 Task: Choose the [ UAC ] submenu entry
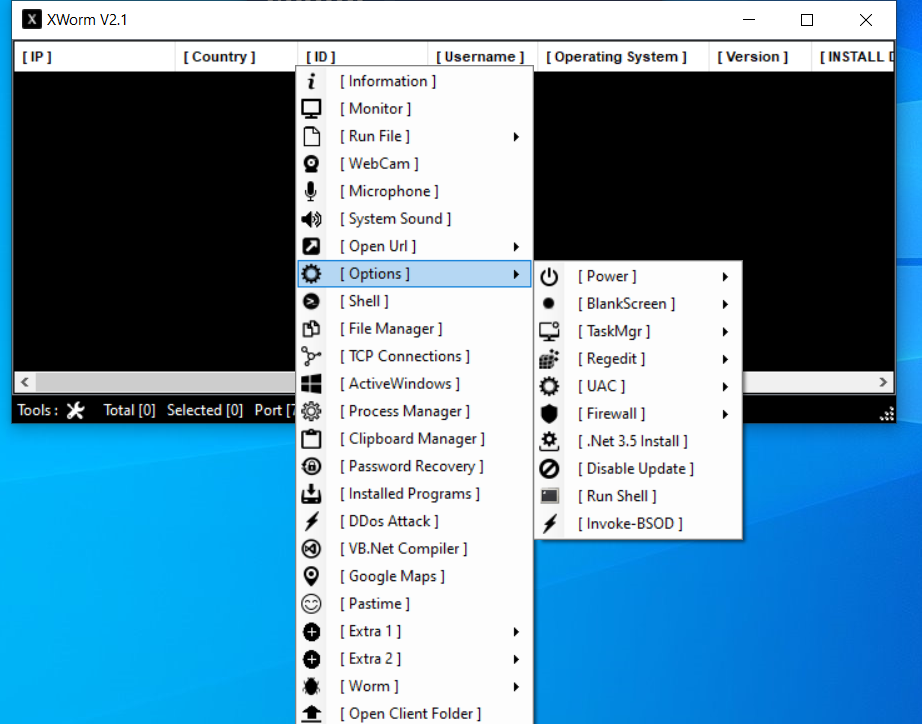click(638, 386)
